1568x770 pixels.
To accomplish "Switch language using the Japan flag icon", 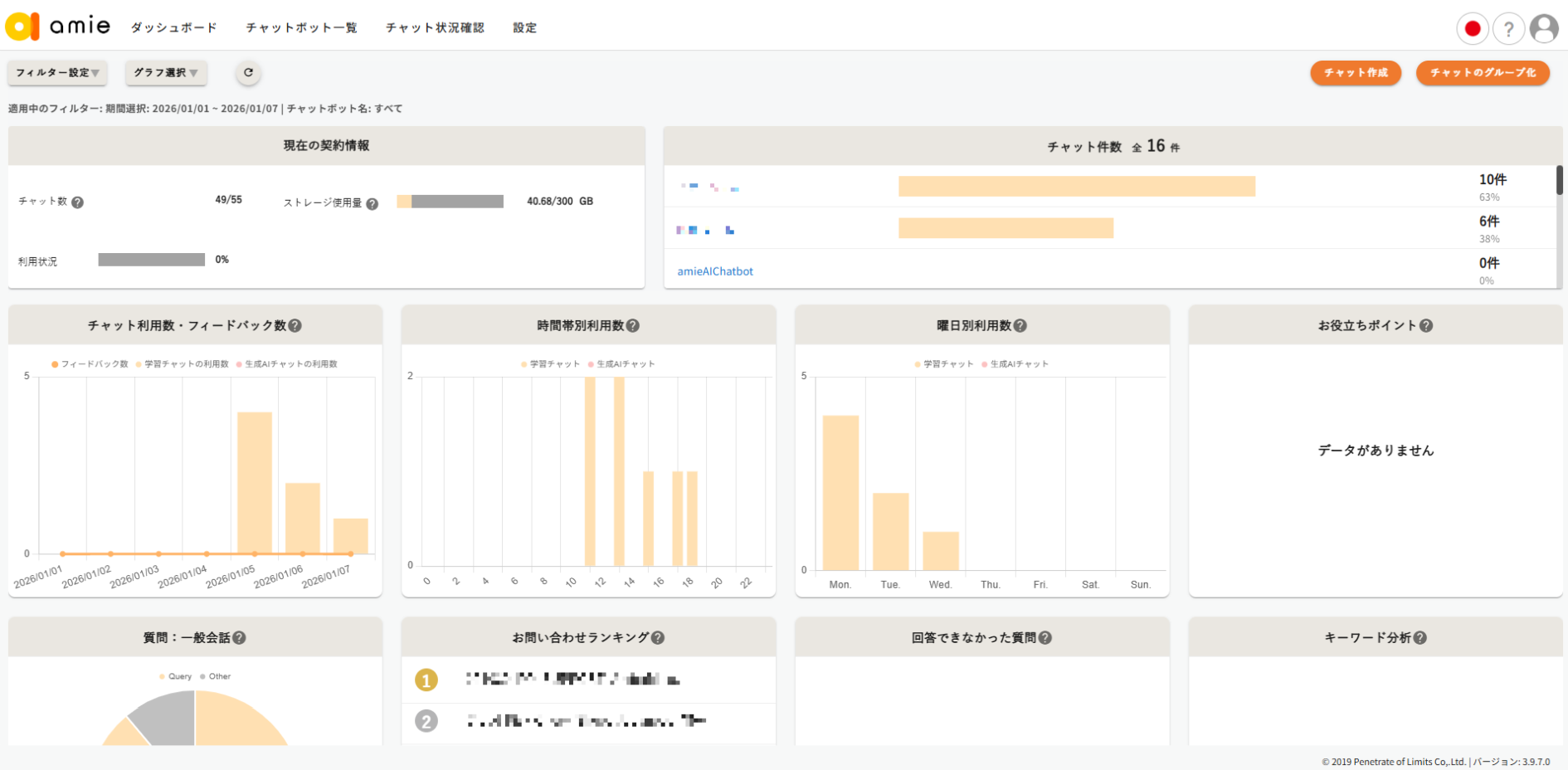I will [1472, 29].
